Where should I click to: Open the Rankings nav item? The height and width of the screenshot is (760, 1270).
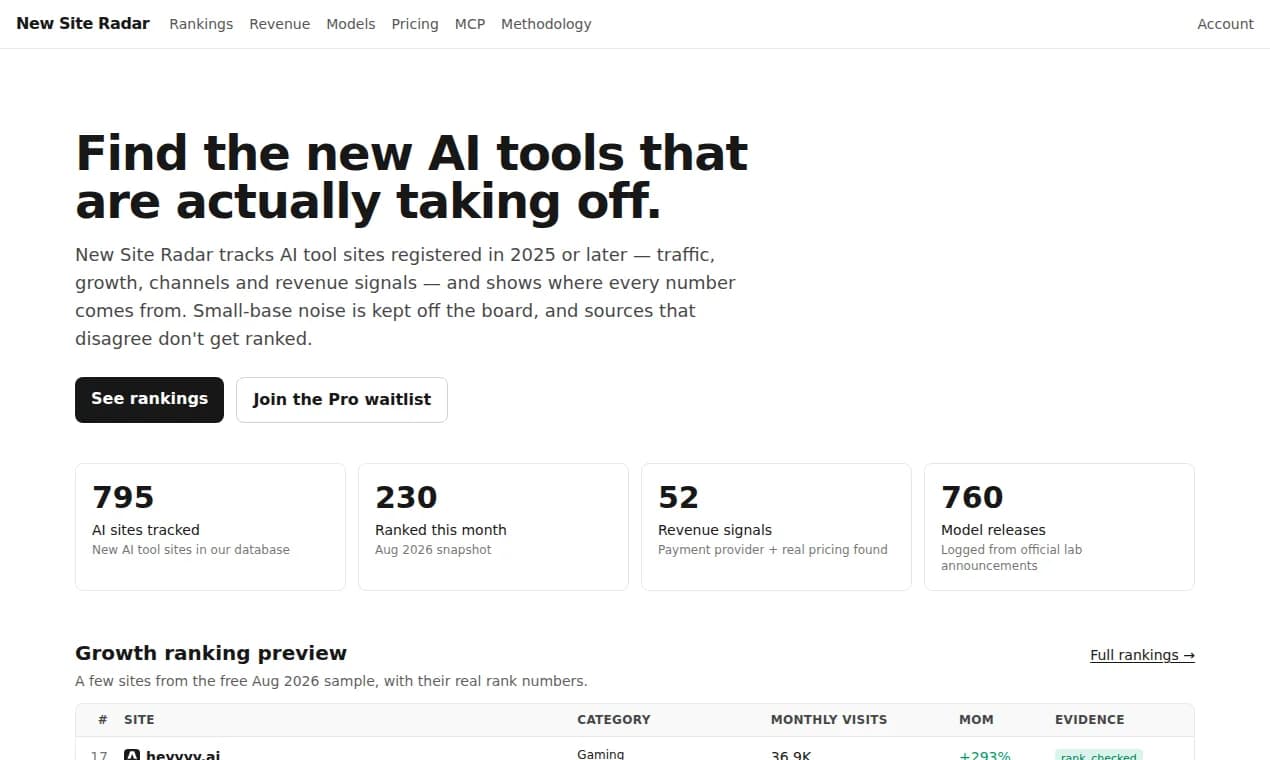(x=201, y=24)
